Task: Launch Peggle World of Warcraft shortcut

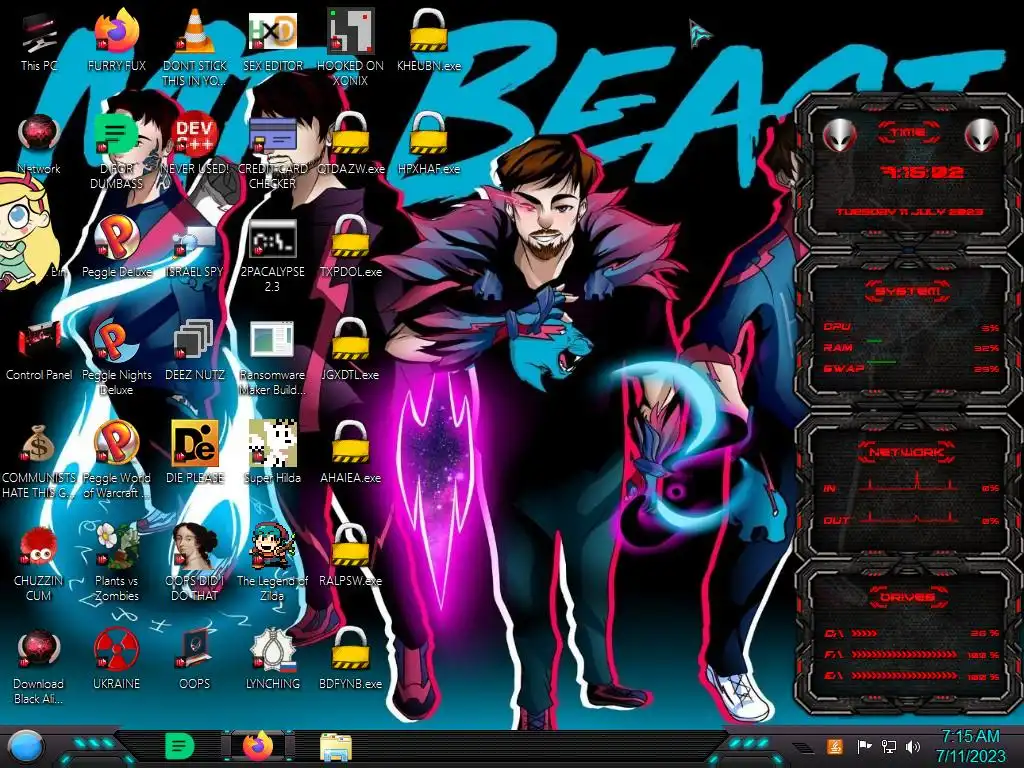Action: click(x=116, y=460)
